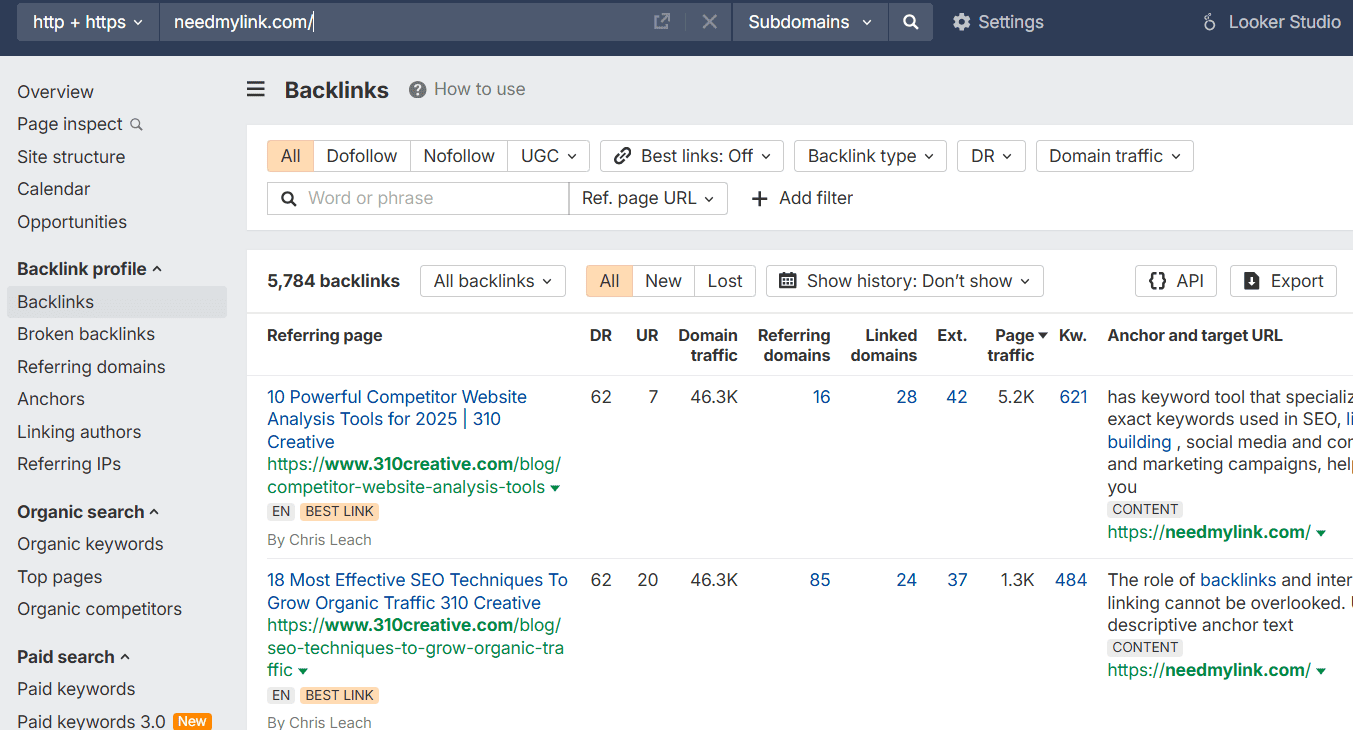Select the Nofollow filter option
The height and width of the screenshot is (730, 1353).
coord(458,156)
